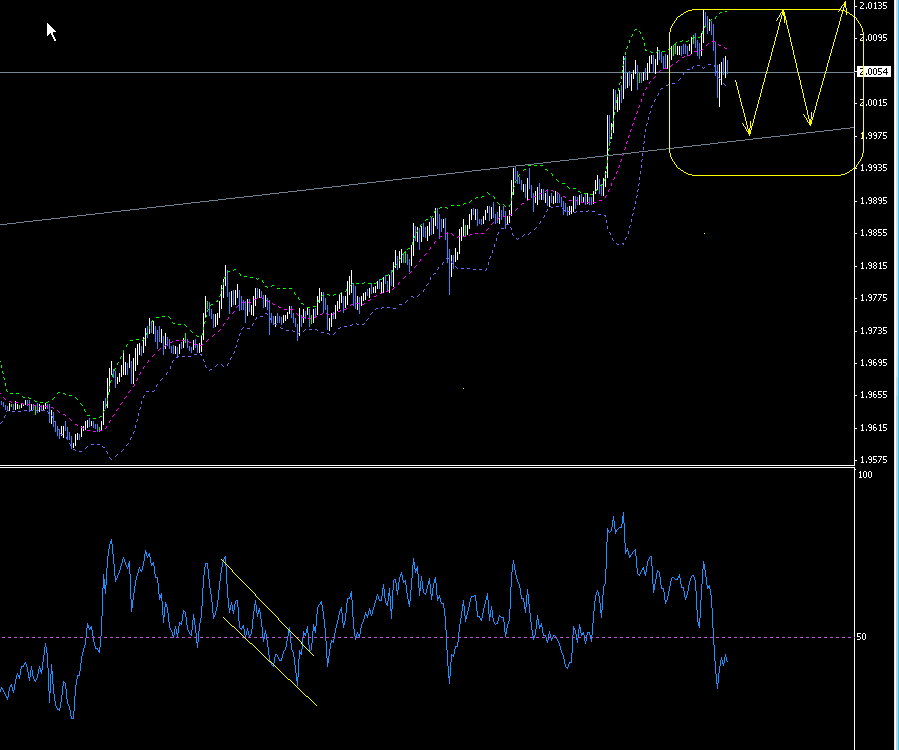
Task: Click the 1.9975 price axis label
Action: (873, 136)
